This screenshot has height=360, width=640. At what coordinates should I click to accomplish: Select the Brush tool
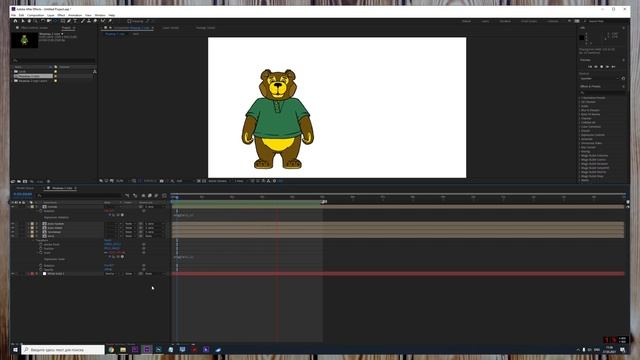tap(82, 21)
